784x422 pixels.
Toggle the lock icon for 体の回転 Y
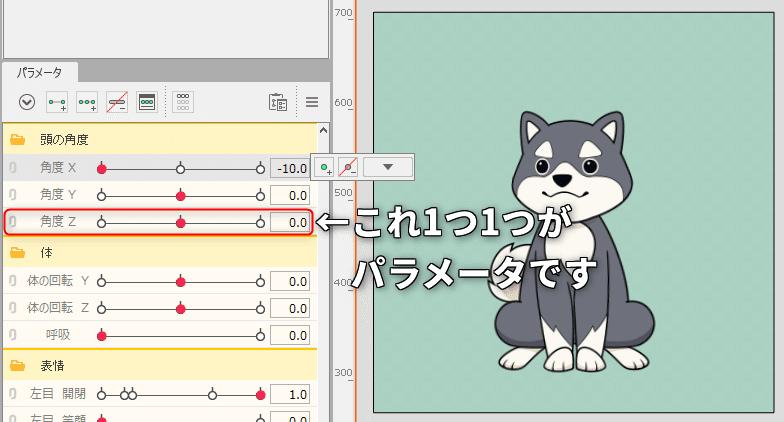click(13, 282)
